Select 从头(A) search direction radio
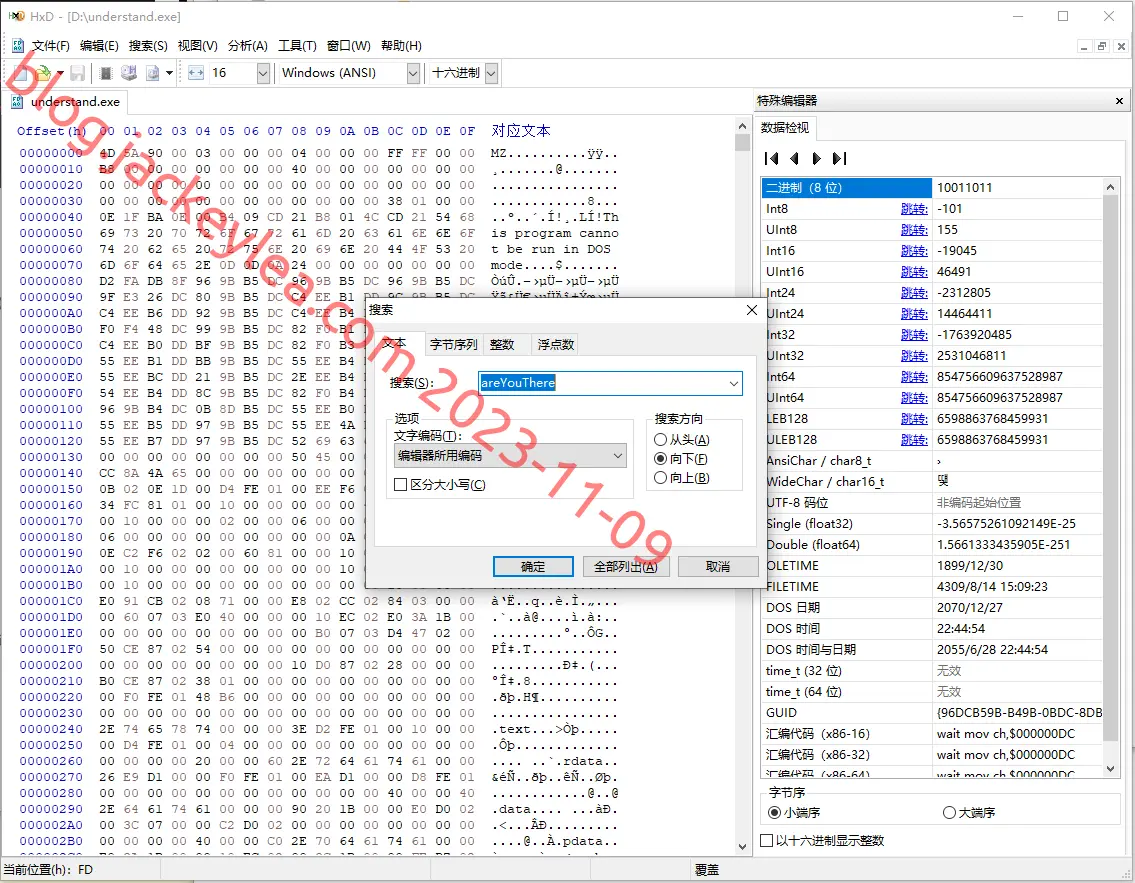 coord(660,440)
